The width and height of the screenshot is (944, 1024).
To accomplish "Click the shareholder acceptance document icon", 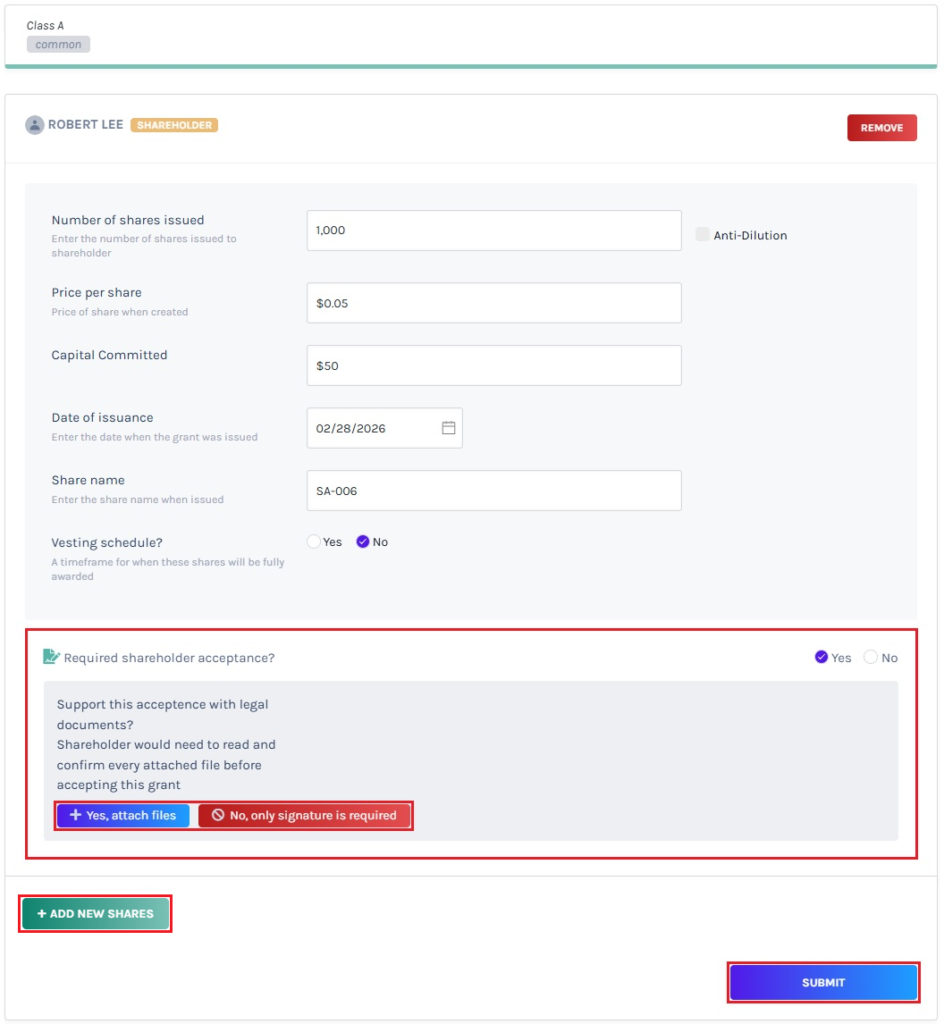I will [x=51, y=656].
